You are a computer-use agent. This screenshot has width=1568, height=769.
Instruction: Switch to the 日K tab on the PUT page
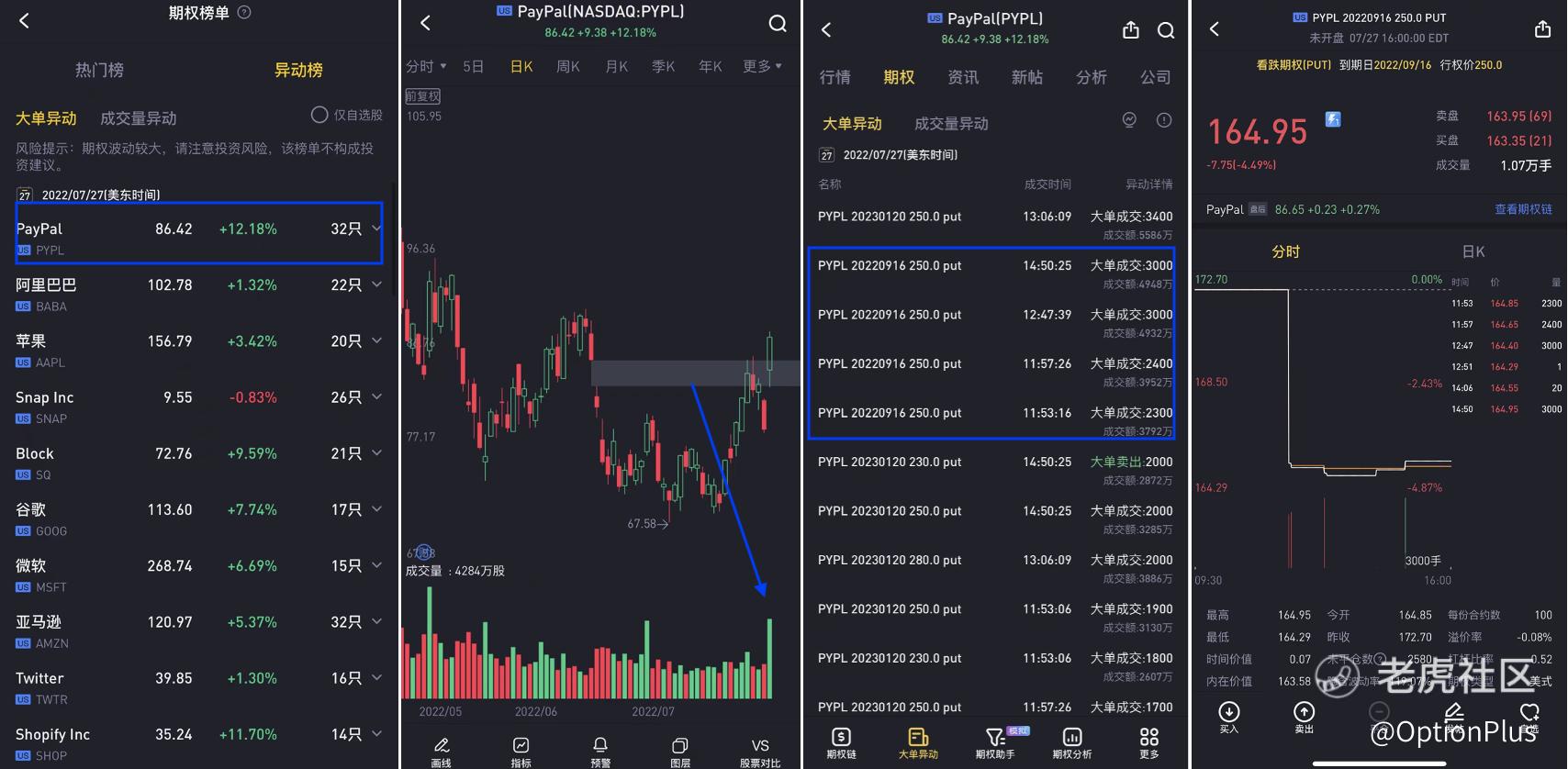point(1473,251)
